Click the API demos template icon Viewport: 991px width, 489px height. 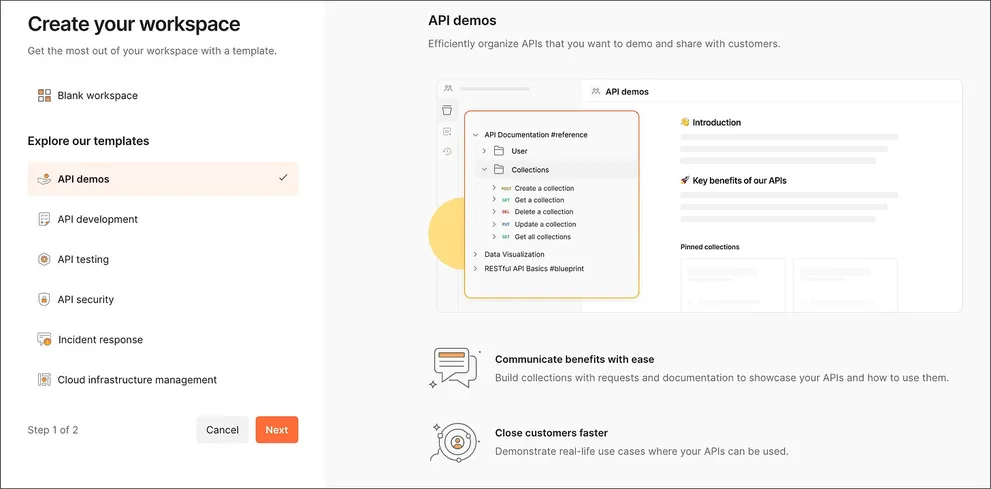tap(44, 179)
